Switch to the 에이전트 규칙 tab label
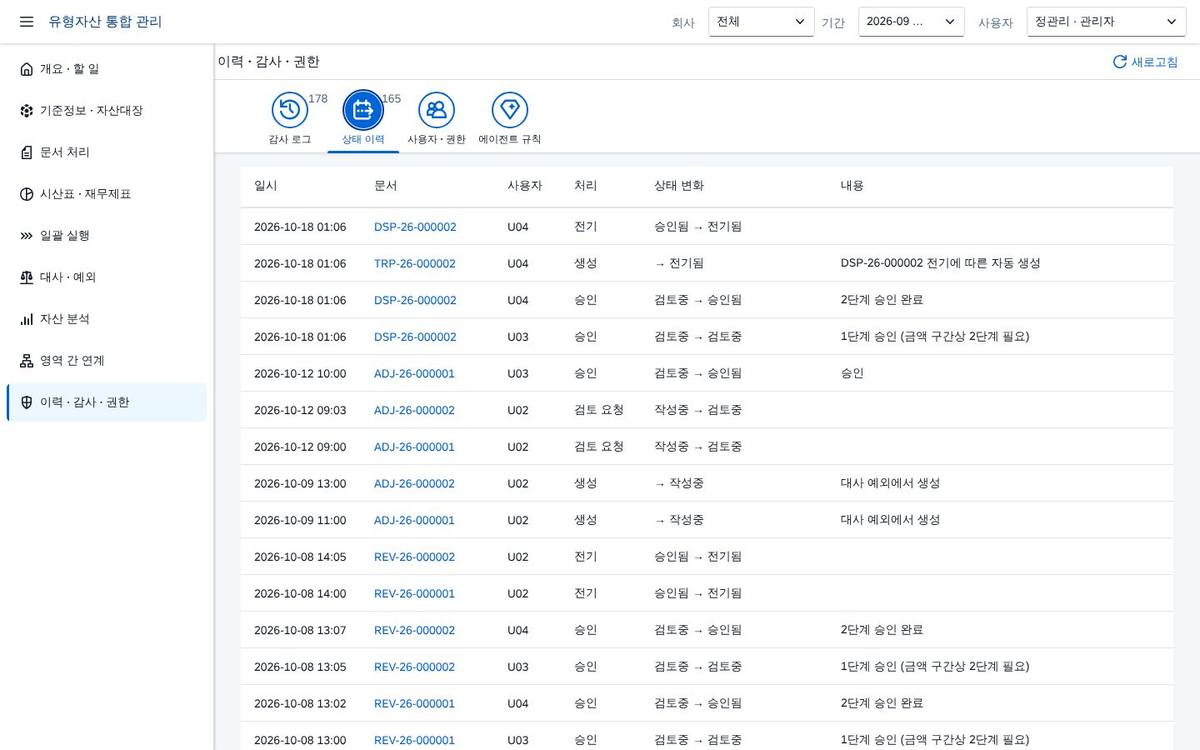The image size is (1200, 750). (x=510, y=140)
